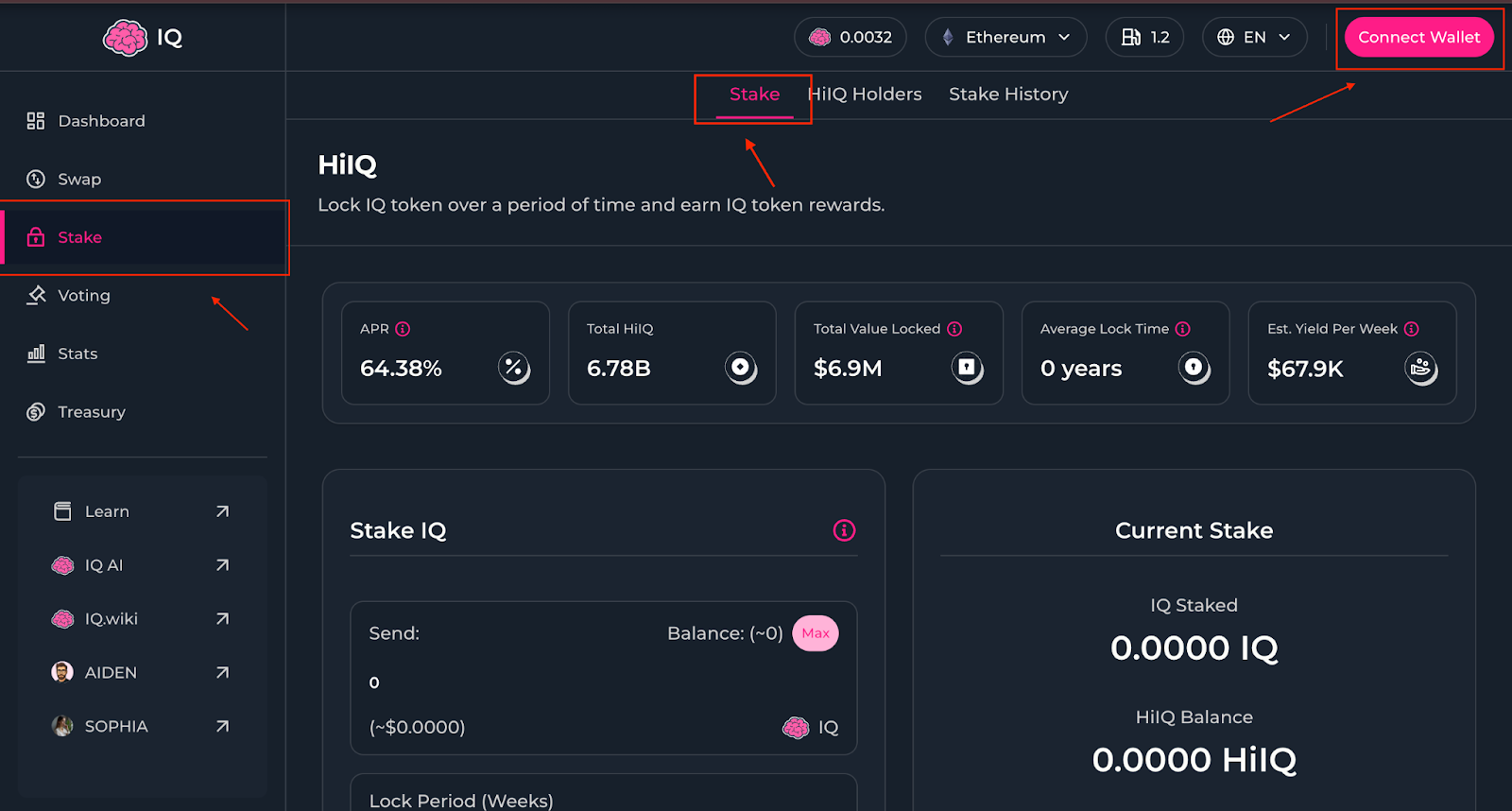The height and width of the screenshot is (811, 1512).
Task: Open the Voting page
Action: click(x=84, y=296)
